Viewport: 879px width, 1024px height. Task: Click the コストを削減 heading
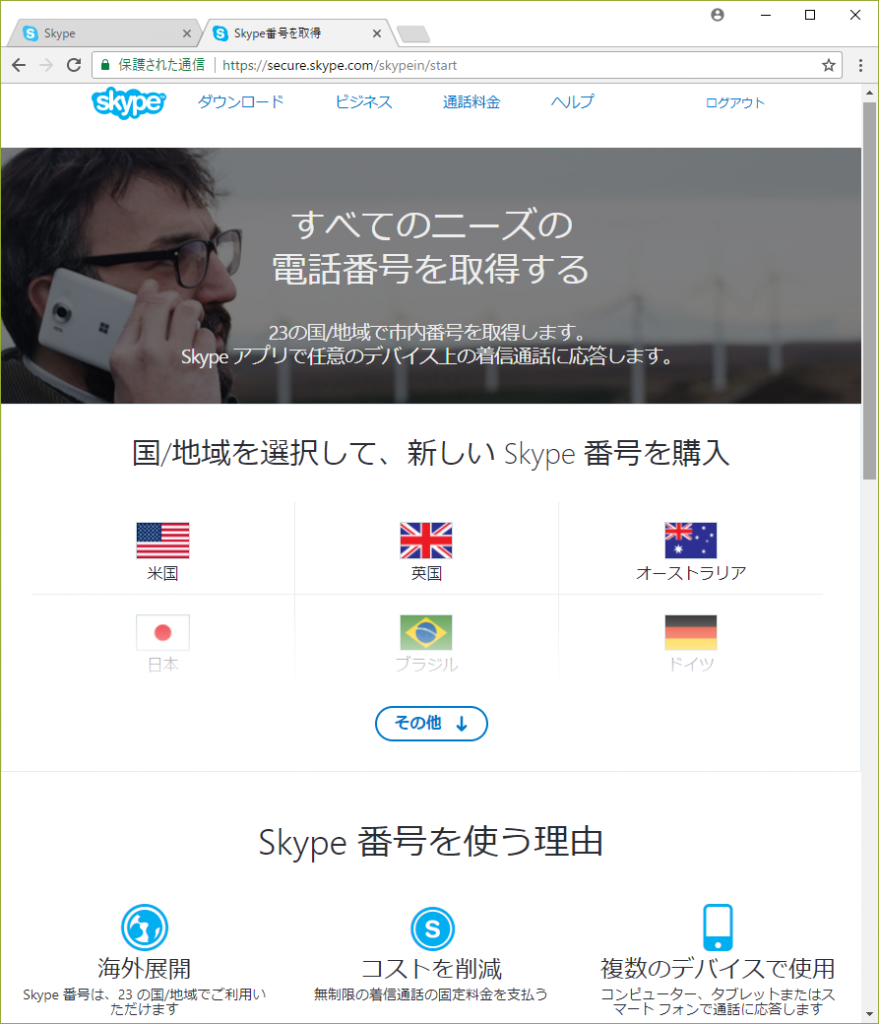coord(432,968)
